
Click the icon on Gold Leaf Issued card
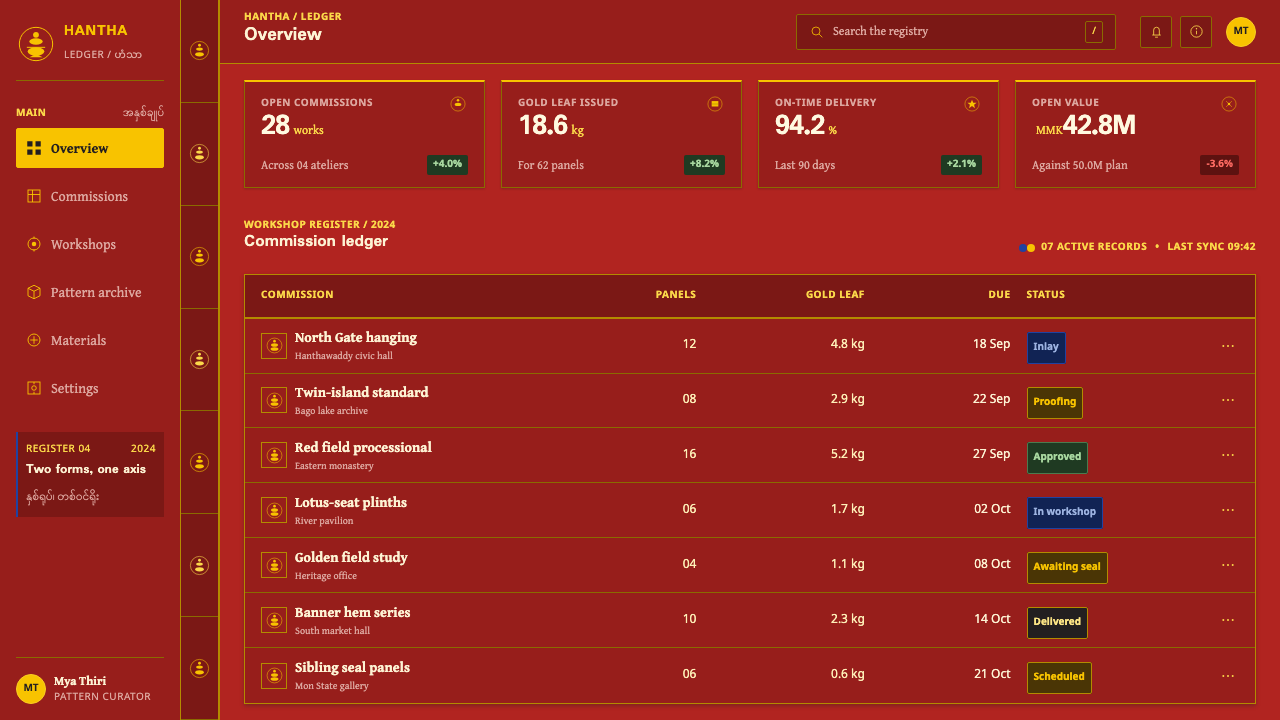click(715, 103)
